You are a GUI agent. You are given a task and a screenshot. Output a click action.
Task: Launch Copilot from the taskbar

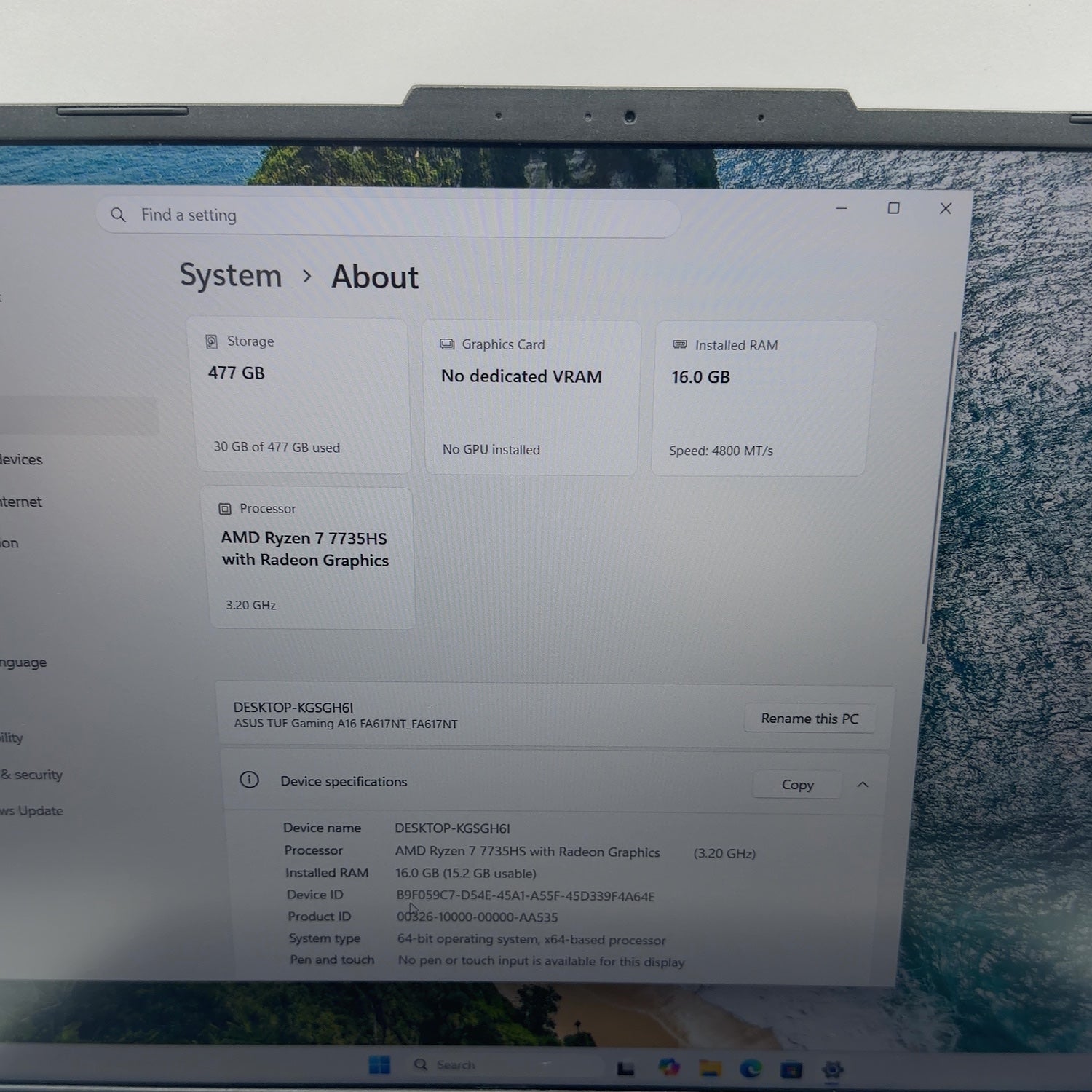tap(669, 1067)
